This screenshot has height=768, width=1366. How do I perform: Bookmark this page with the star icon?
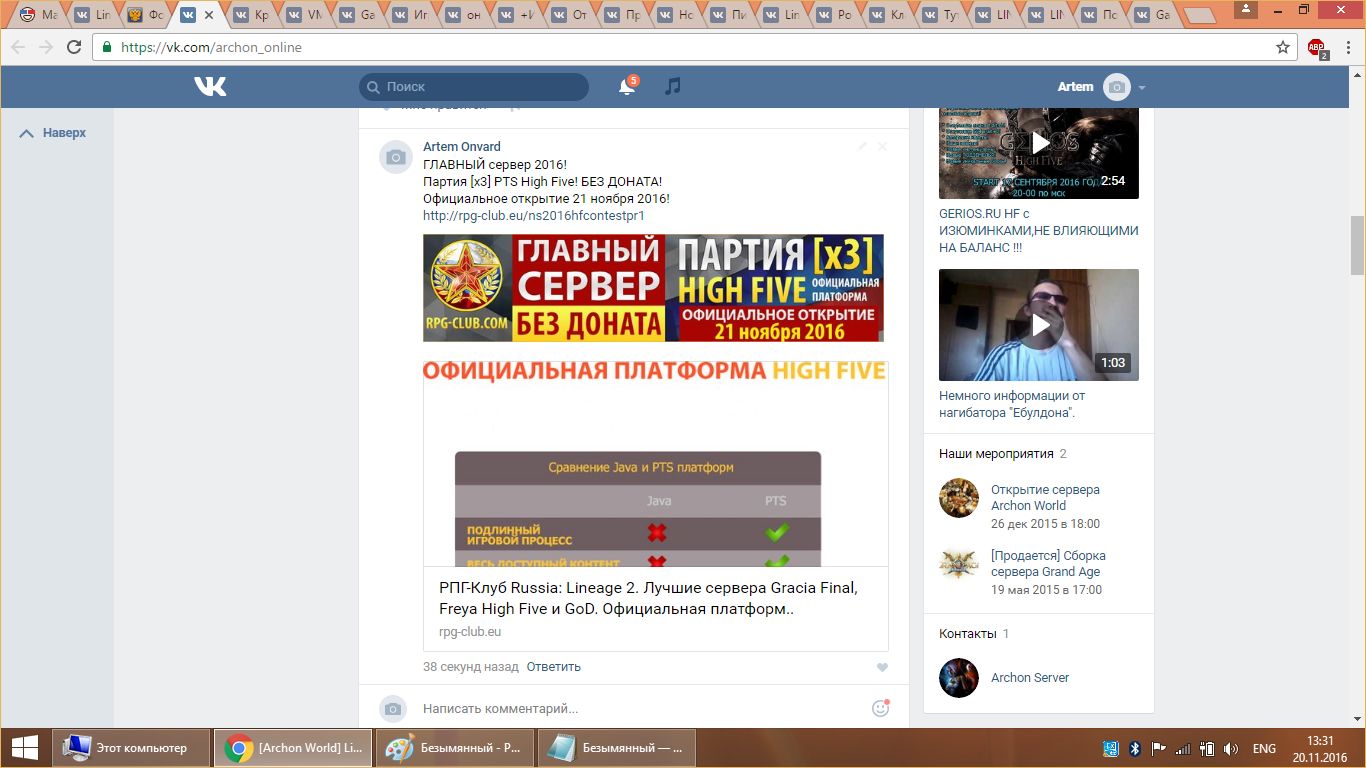(x=1283, y=47)
